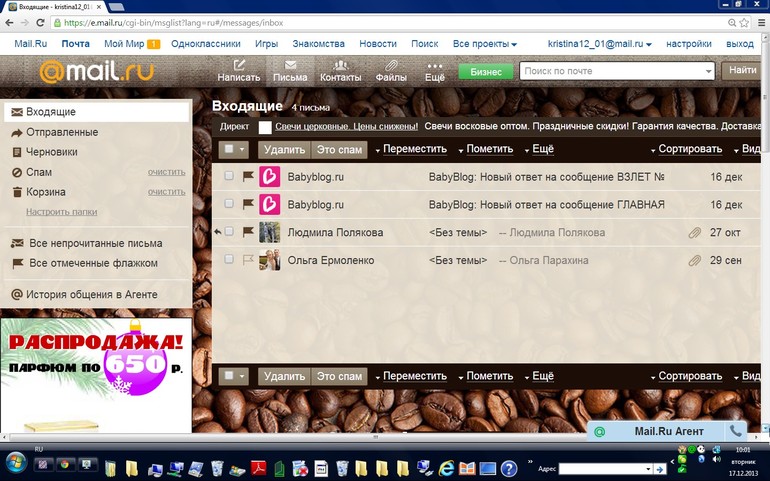Click the browser URL address bar
The height and width of the screenshot is (481, 770).
(x=388, y=23)
